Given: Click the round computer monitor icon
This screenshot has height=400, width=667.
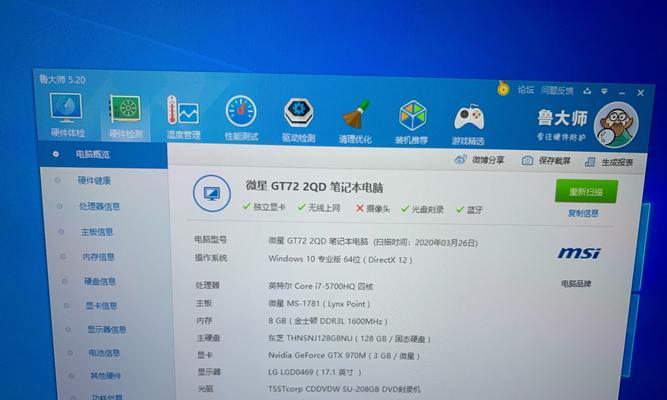Looking at the screenshot, I should (212, 194).
